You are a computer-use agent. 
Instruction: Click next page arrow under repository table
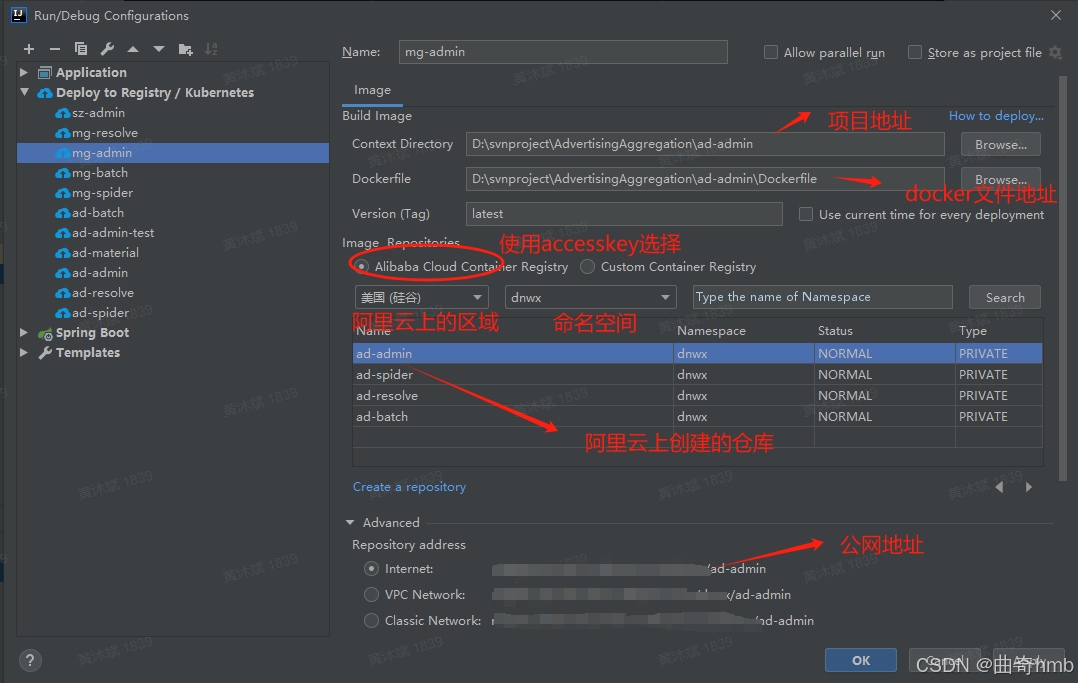coord(1028,487)
